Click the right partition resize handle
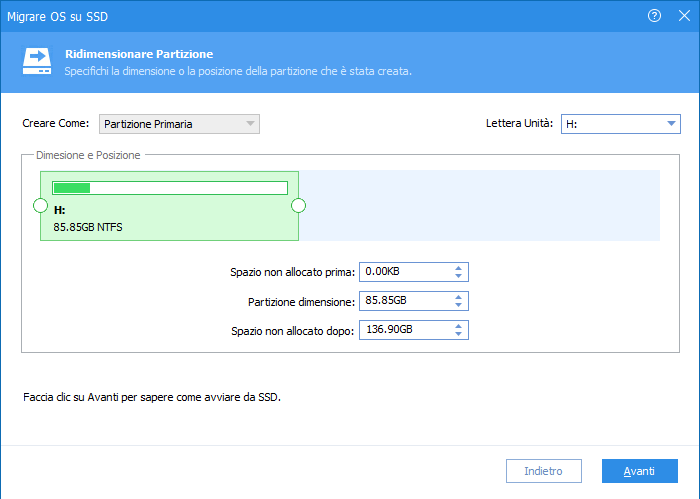 tap(298, 206)
